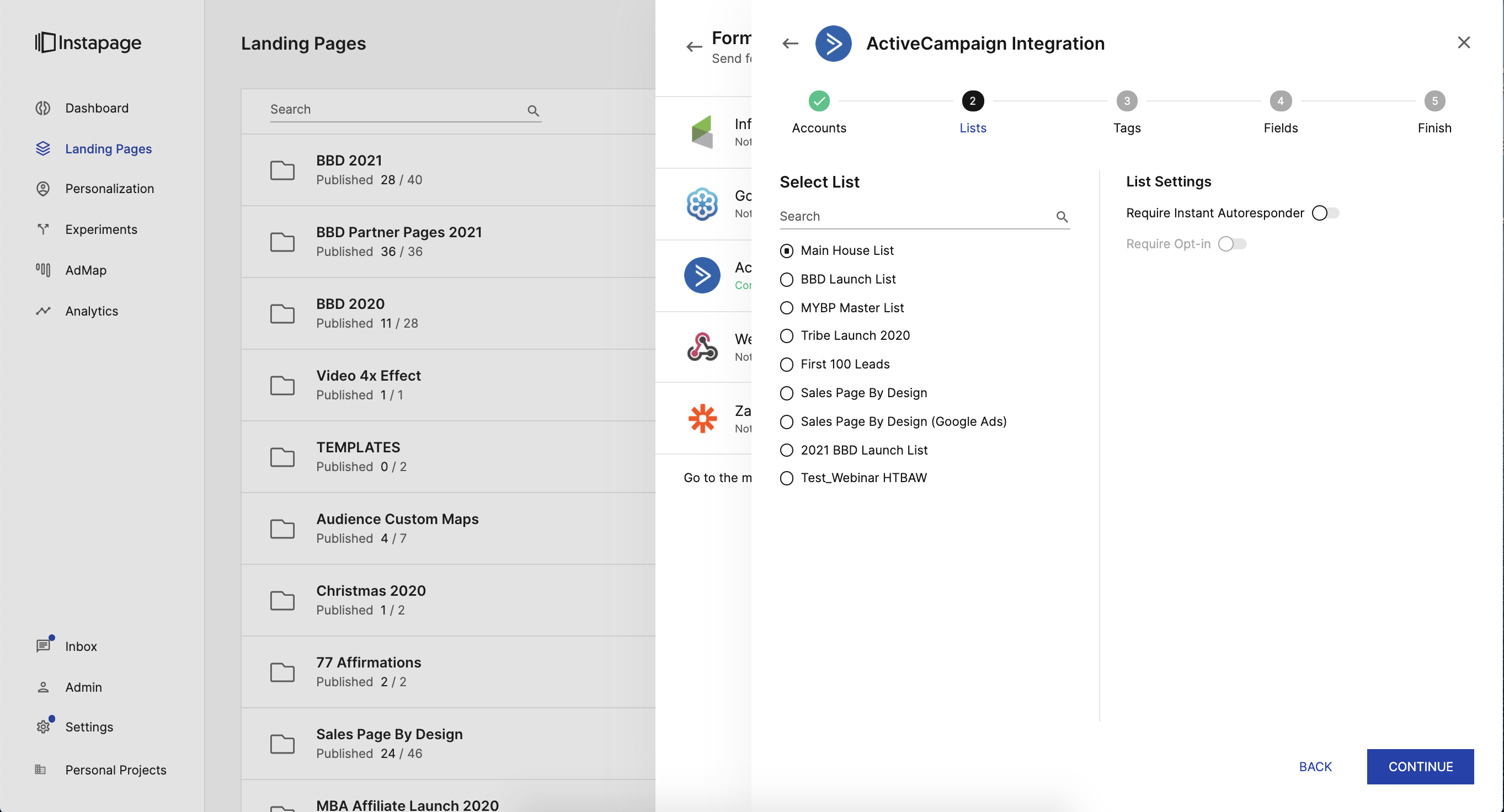Viewport: 1504px width, 812px height.
Task: Choose Tribe Launch 2020 list
Action: (x=786, y=335)
